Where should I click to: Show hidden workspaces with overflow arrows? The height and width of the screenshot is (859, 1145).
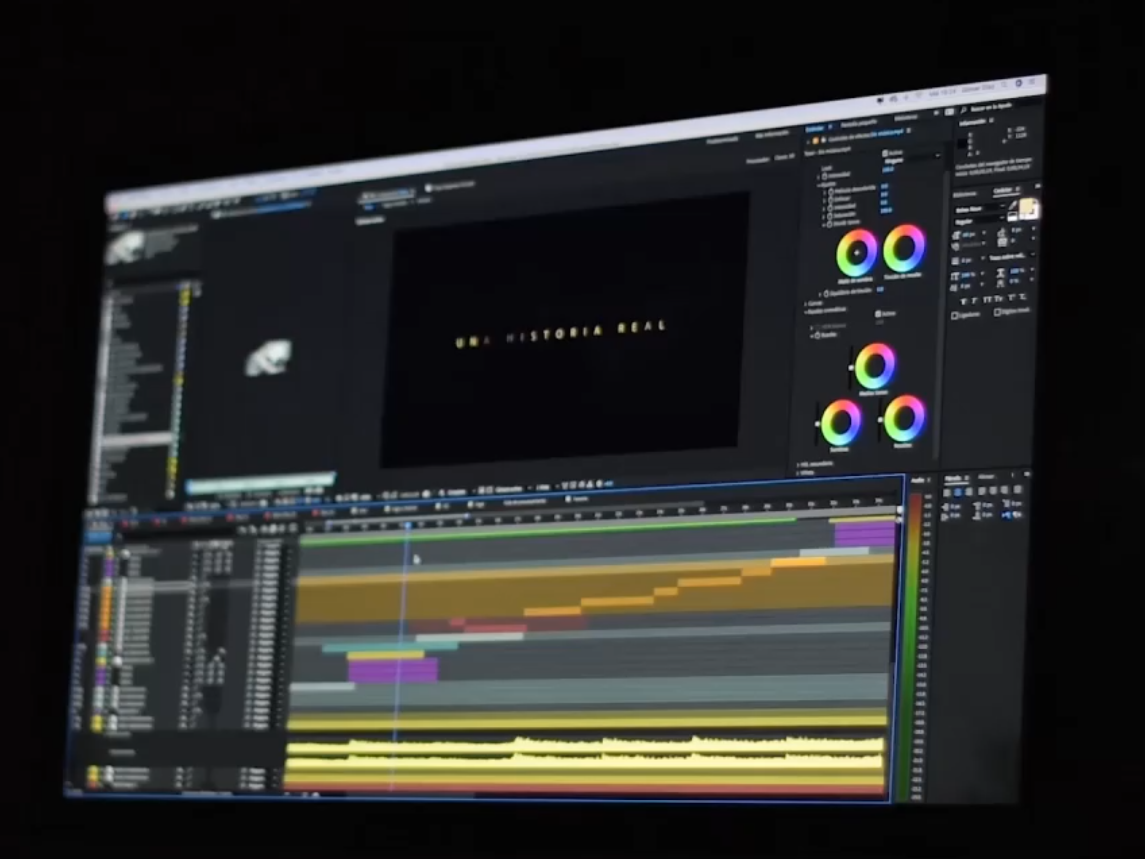coord(936,112)
